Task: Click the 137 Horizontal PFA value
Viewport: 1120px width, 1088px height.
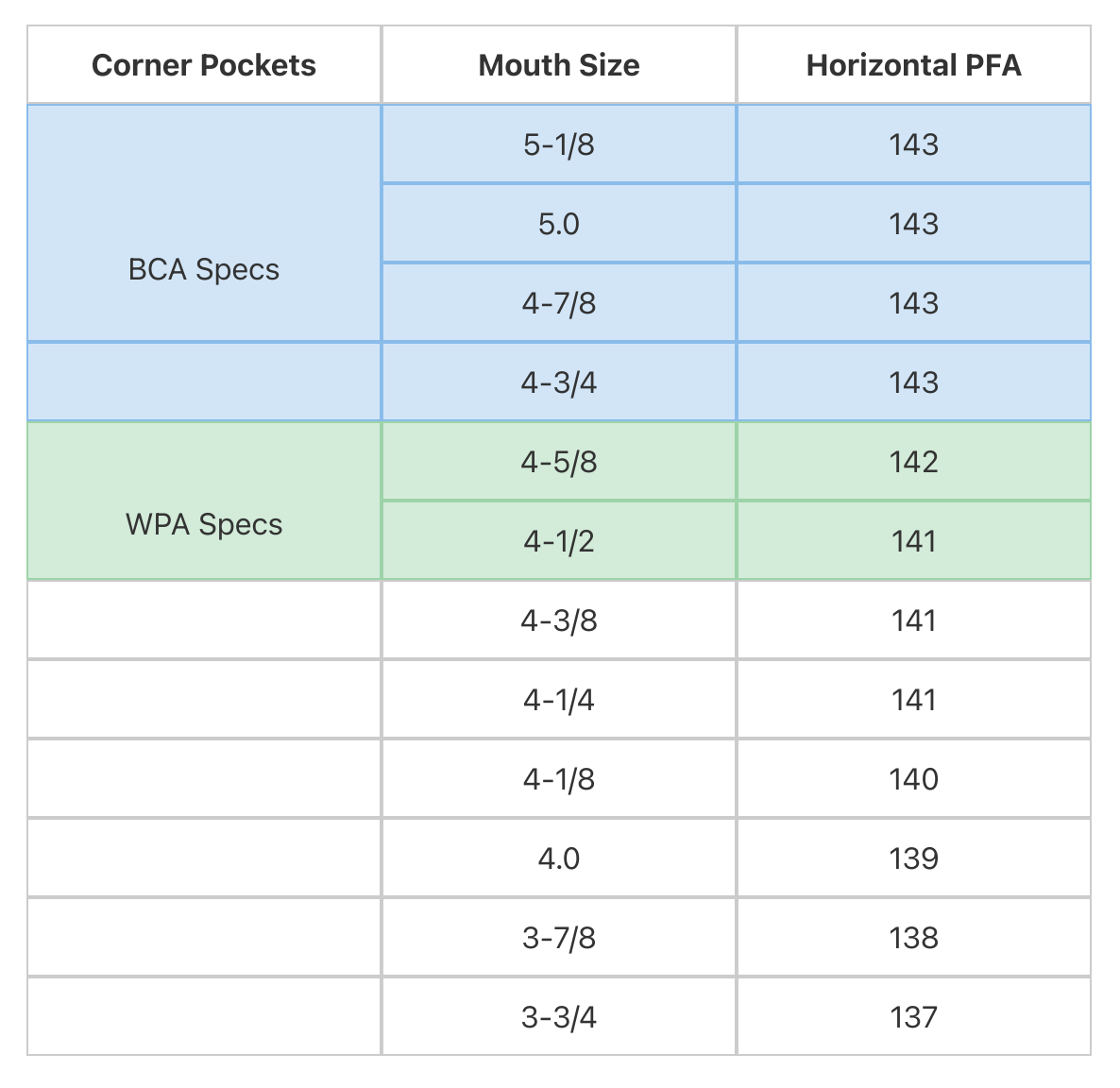Action: [x=913, y=1017]
